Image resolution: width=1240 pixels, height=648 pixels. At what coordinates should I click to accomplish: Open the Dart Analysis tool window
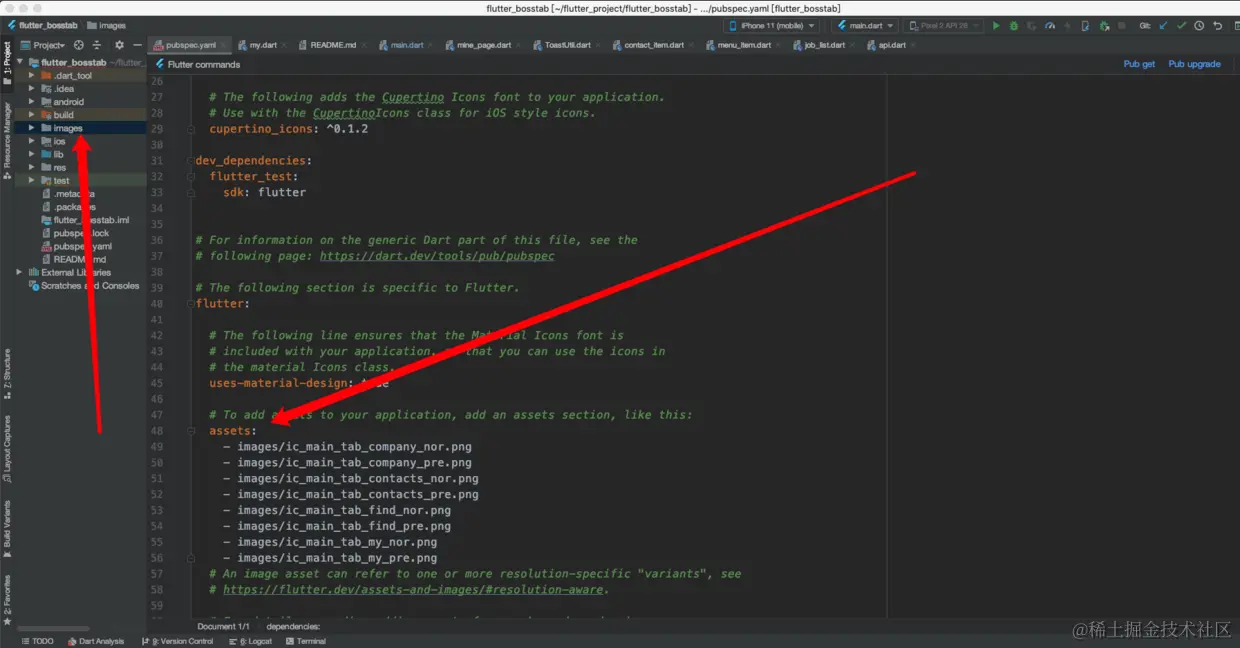(x=95, y=641)
